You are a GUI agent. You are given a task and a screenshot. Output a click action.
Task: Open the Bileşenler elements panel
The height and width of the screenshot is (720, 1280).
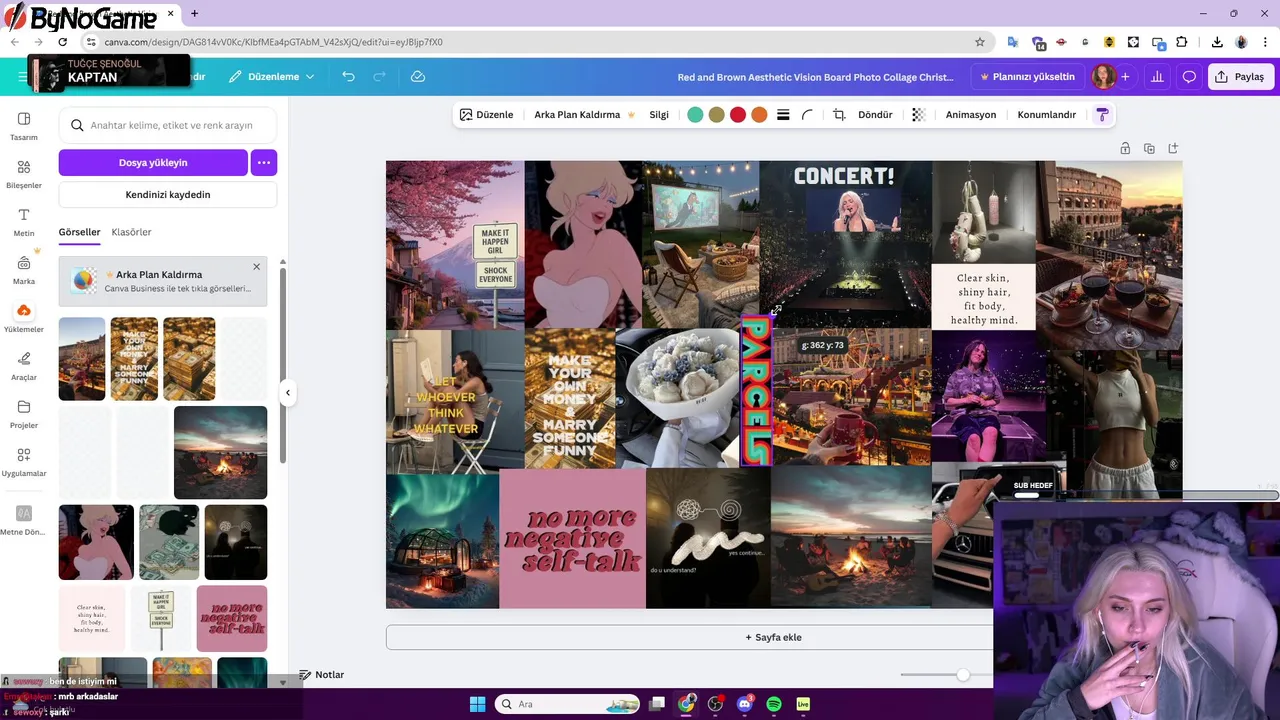pos(24,174)
